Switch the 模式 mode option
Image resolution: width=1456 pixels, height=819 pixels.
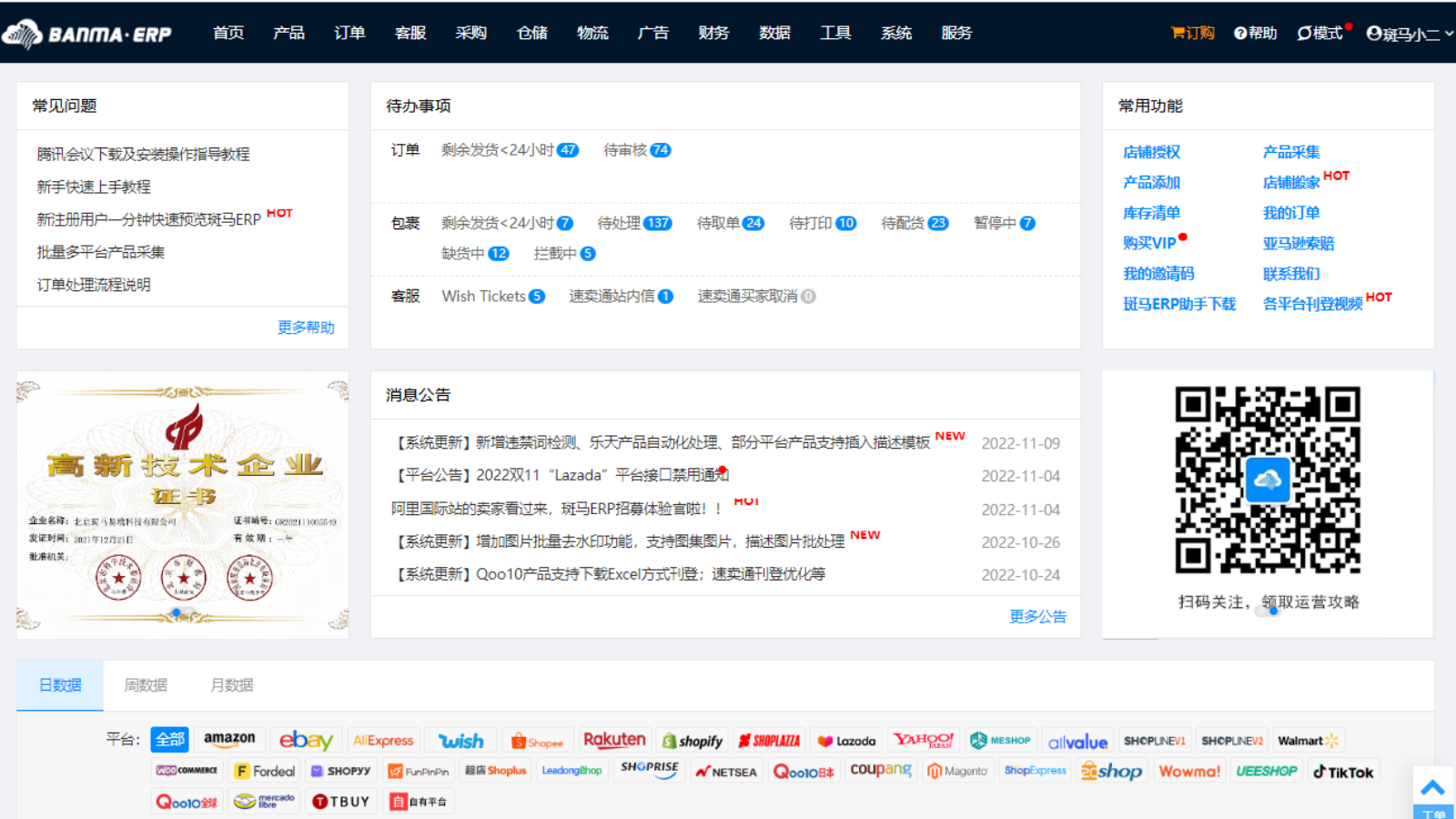(1319, 33)
